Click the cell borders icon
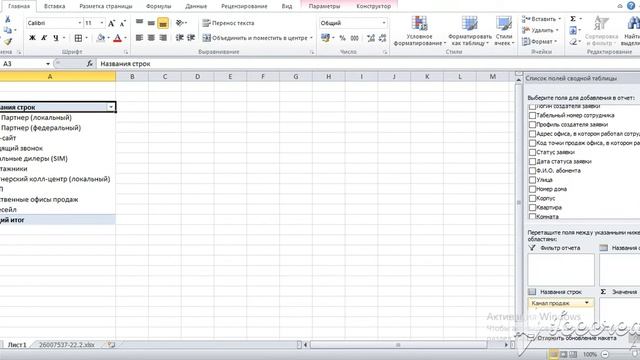Image resolution: width=640 pixels, height=360 pixels. click(78, 38)
